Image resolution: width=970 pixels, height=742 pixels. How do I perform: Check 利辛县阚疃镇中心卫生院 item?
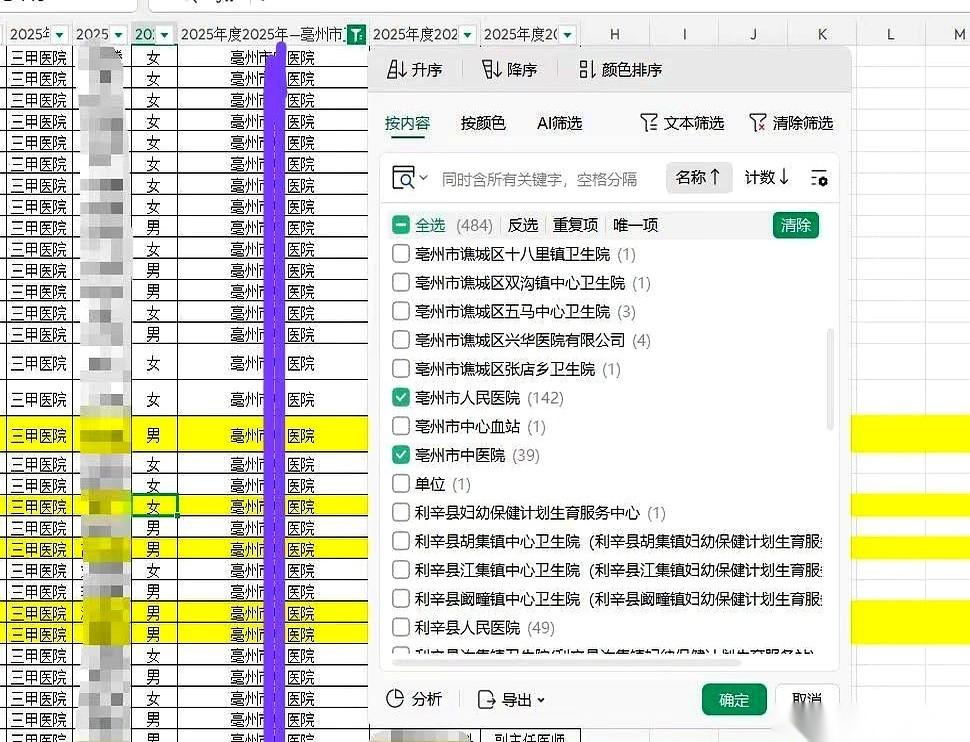coord(401,598)
